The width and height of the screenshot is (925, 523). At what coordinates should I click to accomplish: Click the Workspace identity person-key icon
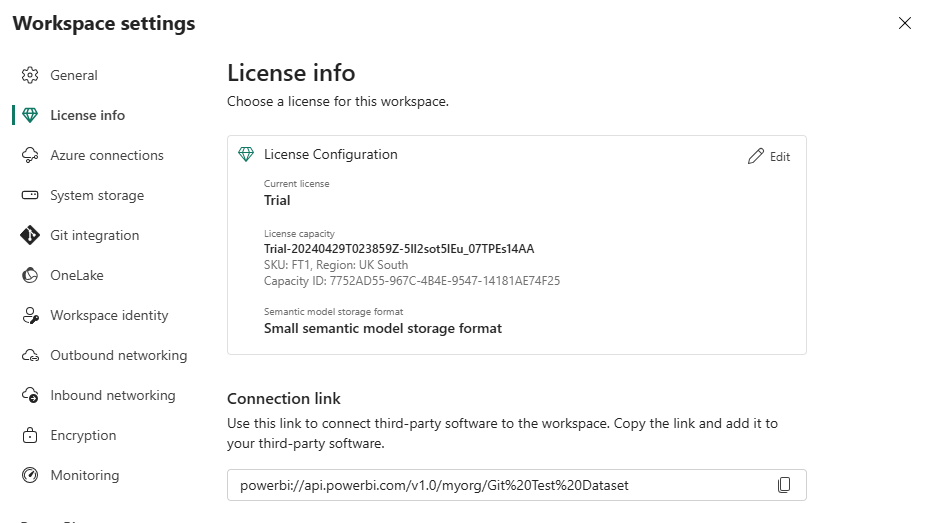tap(30, 315)
